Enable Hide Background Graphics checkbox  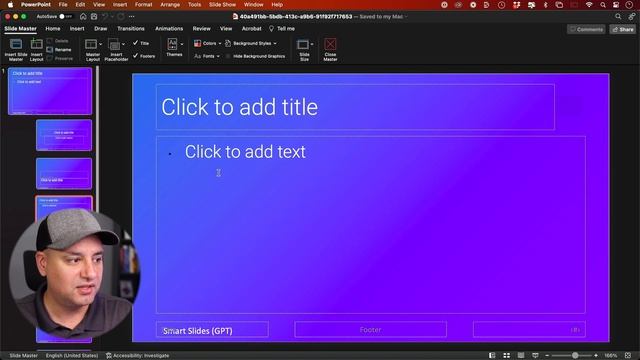(228, 56)
